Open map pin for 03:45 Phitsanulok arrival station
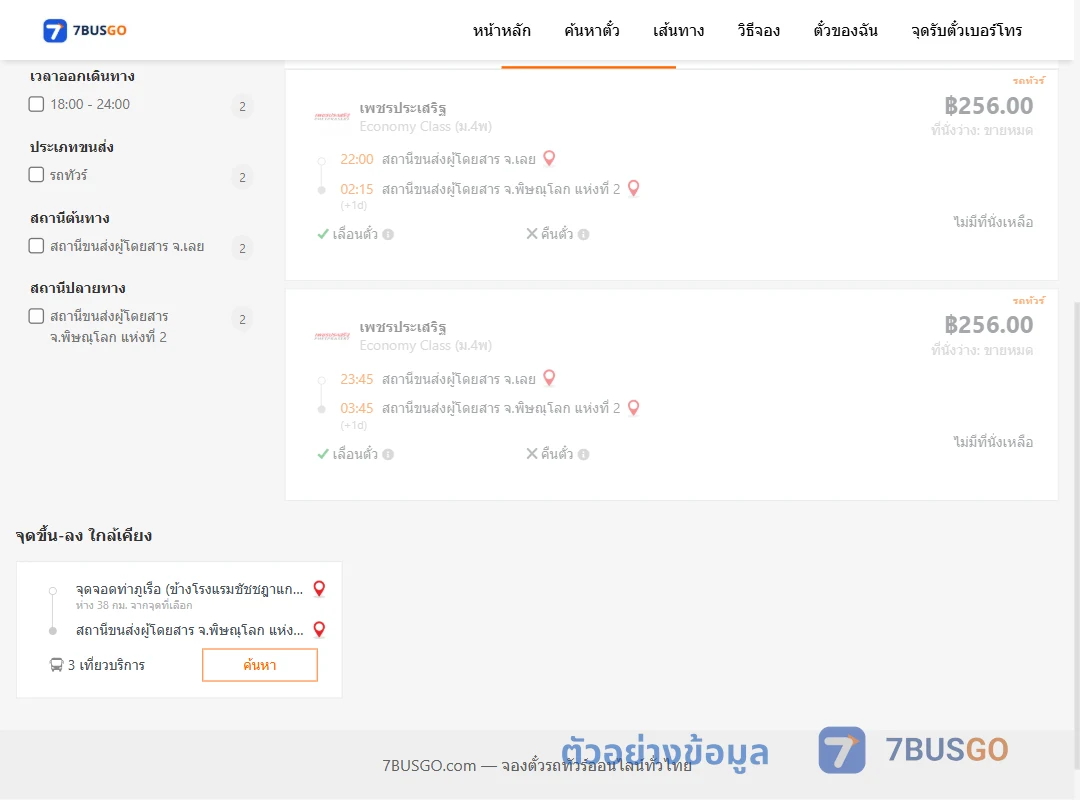The height and width of the screenshot is (800, 1080). tap(634, 408)
